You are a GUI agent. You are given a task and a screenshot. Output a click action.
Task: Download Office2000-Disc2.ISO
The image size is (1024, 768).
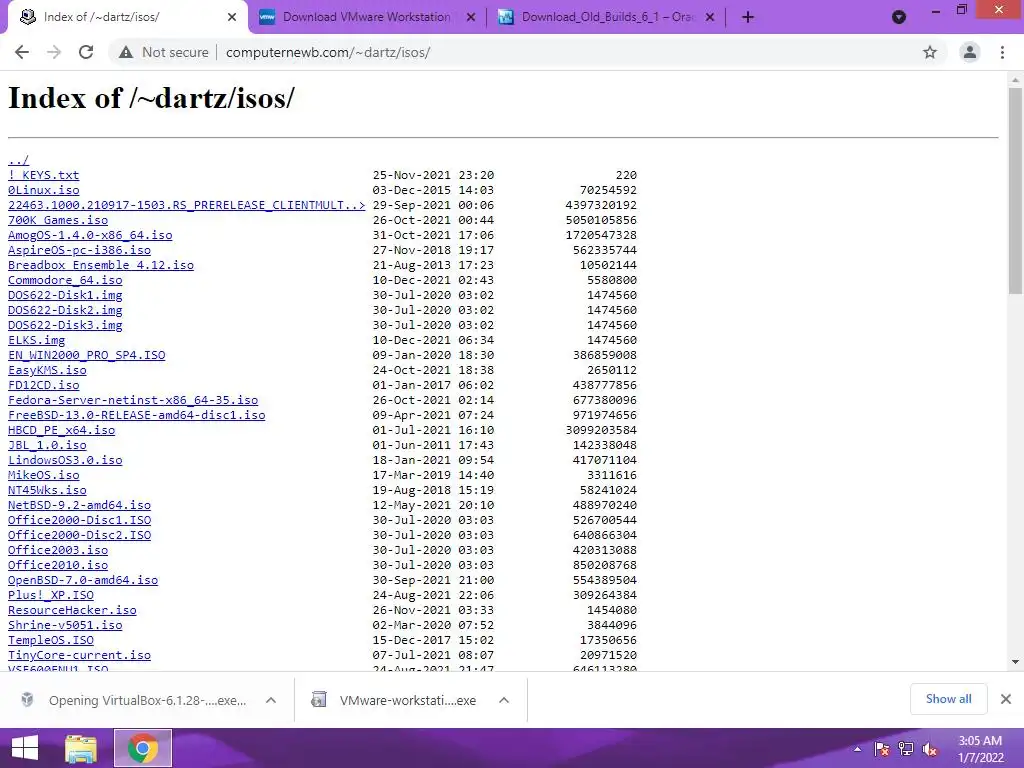pos(79,536)
